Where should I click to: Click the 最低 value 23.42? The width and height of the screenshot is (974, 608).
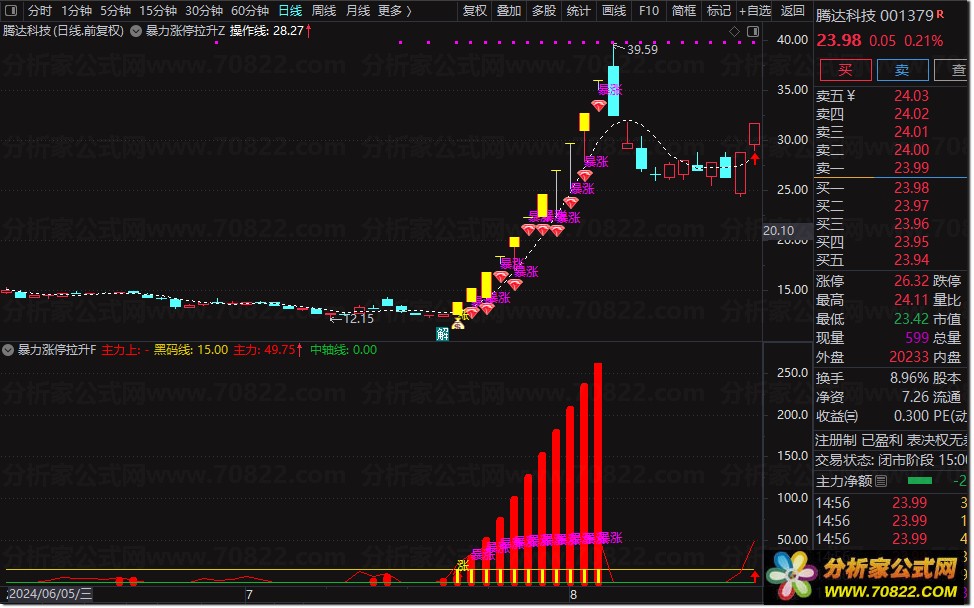click(x=911, y=319)
